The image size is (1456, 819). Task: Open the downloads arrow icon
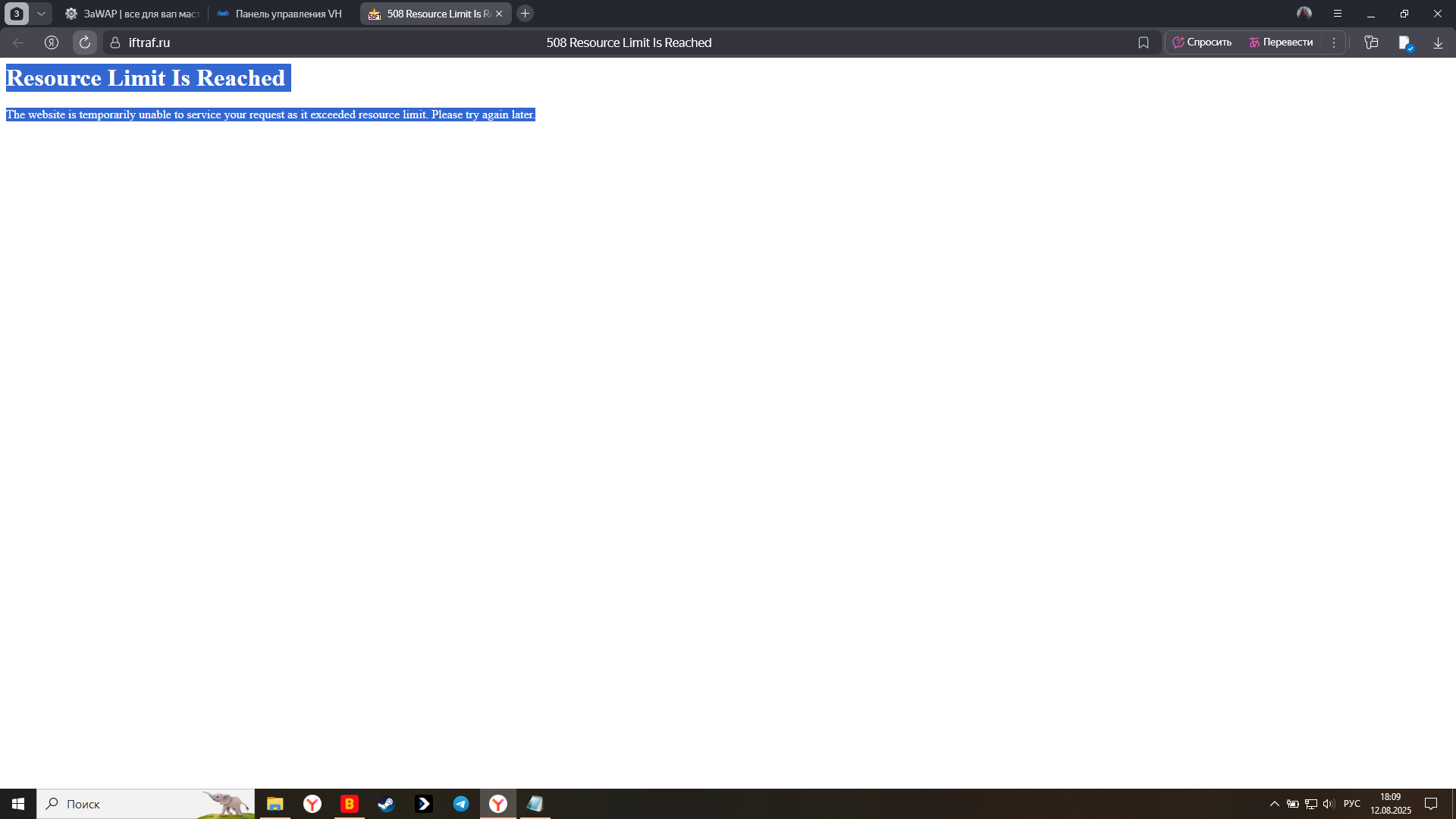click(x=1438, y=42)
